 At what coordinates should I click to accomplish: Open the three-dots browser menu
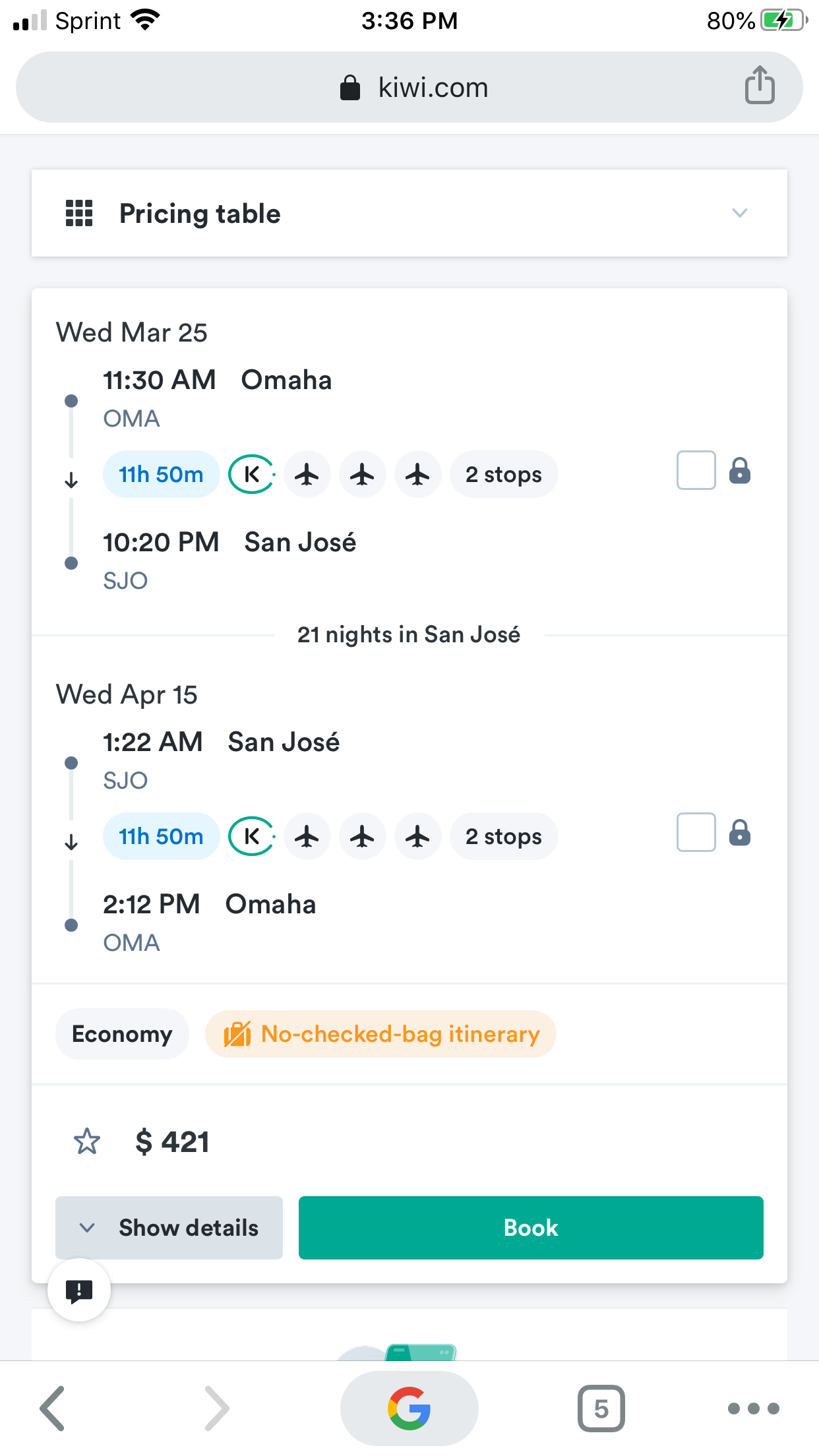coord(753,1409)
